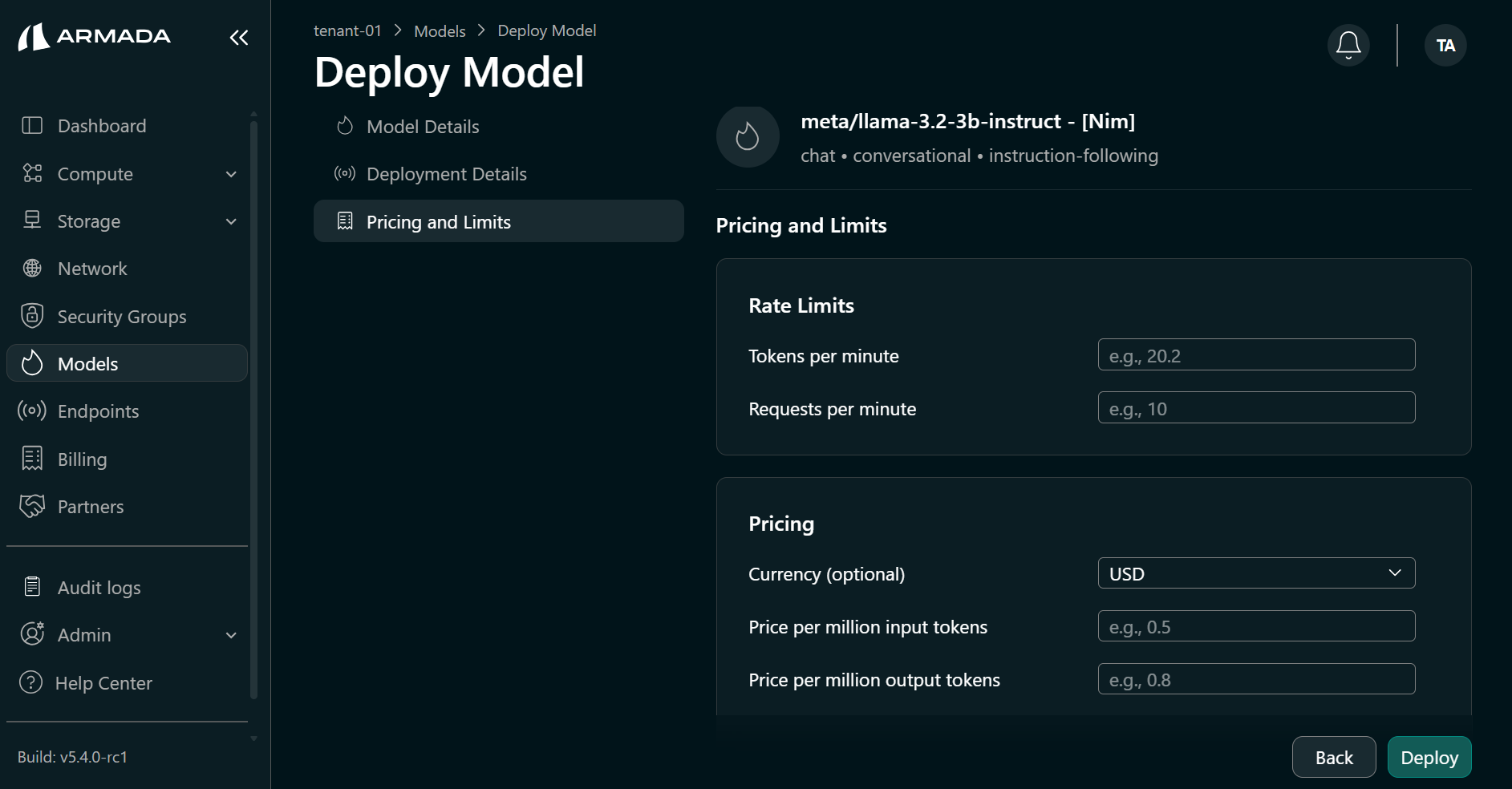Click the receipt icon beside Pricing and Limits
Screen dimensions: 1512x789
pos(345,221)
